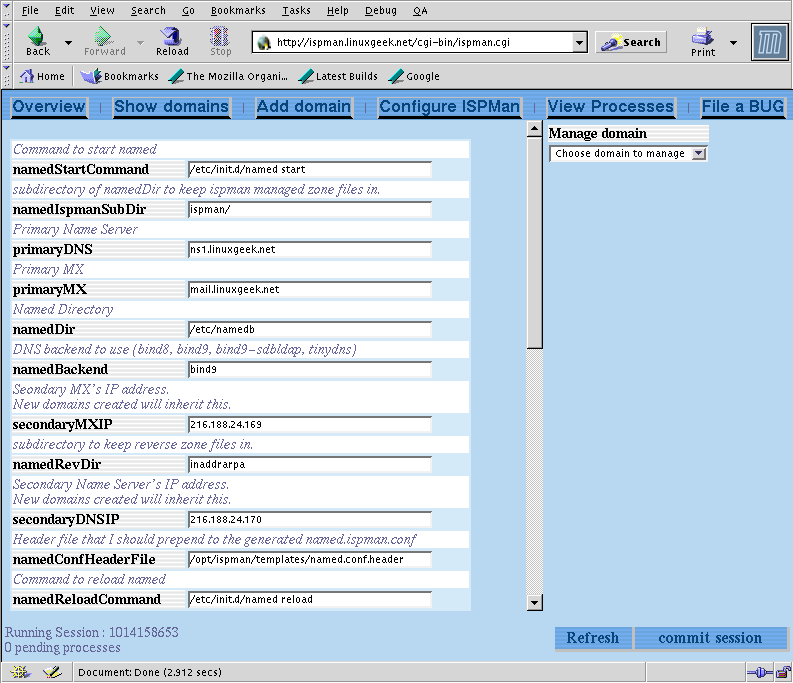Click the online/offline plug icon
Screen dimensions: 793x683
[760, 673]
